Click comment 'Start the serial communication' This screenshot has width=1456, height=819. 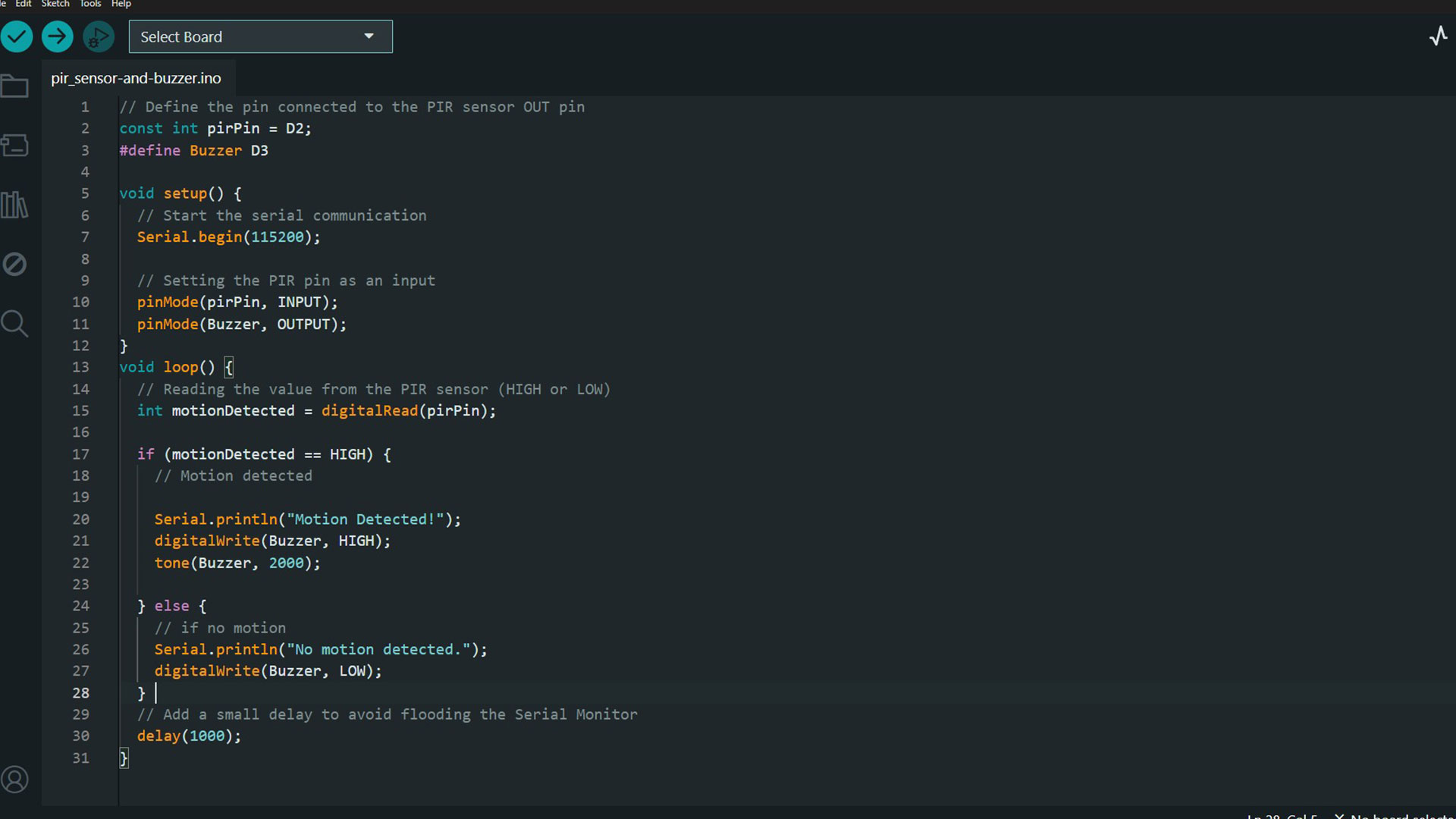pyautogui.click(x=281, y=215)
